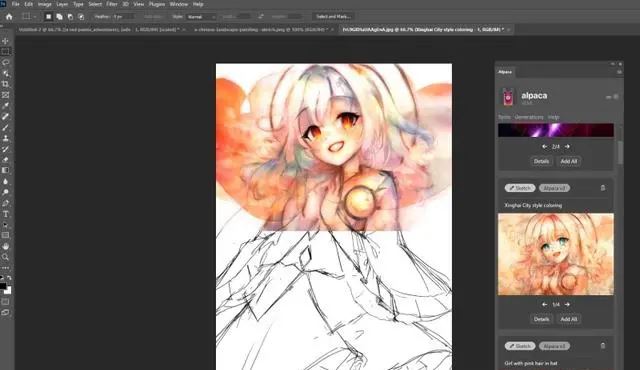640x370 pixels.
Task: Select the Gradient tool
Action: pyautogui.click(x=5, y=171)
